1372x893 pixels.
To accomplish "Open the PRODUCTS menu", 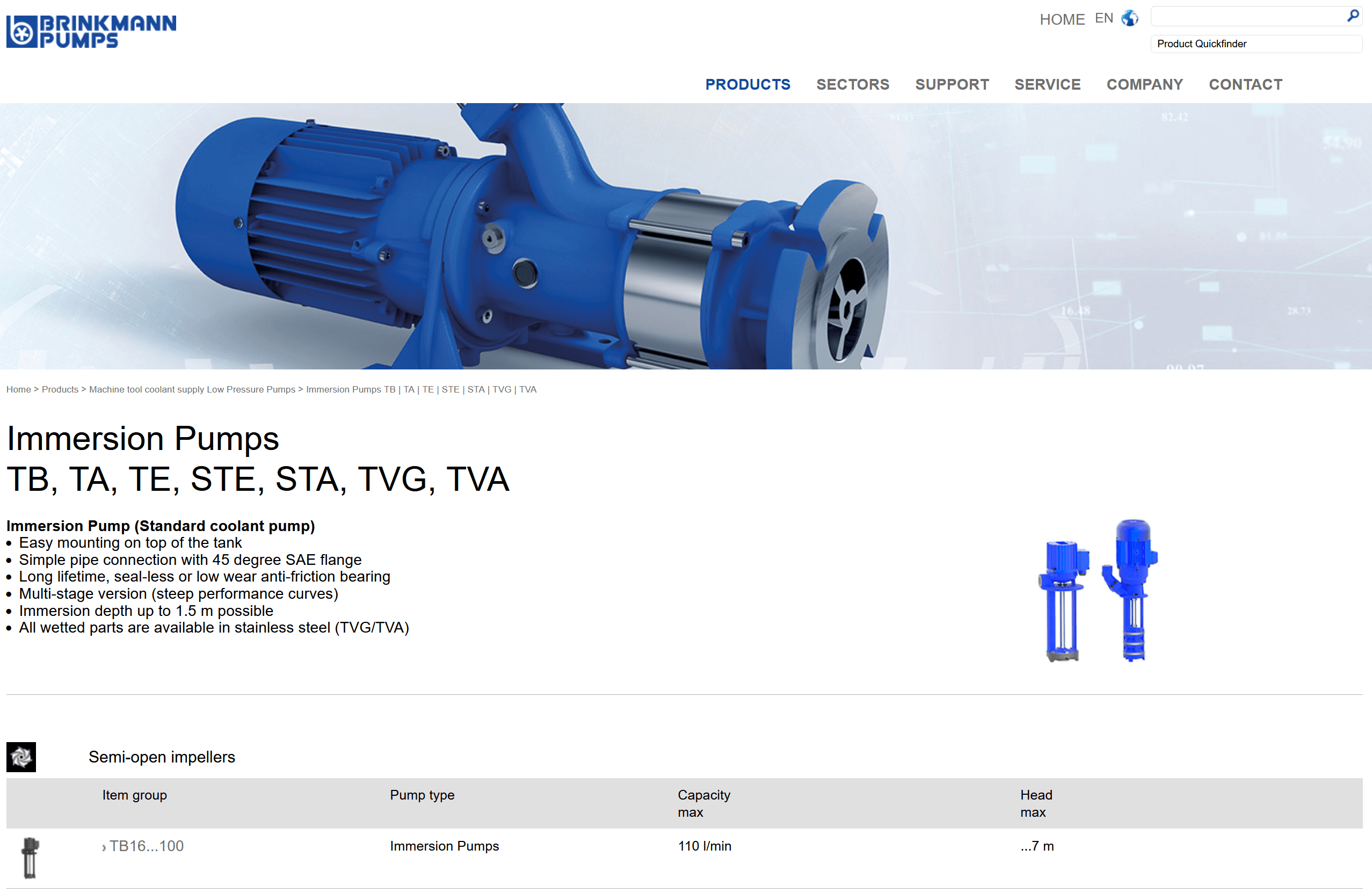I will (x=747, y=85).
